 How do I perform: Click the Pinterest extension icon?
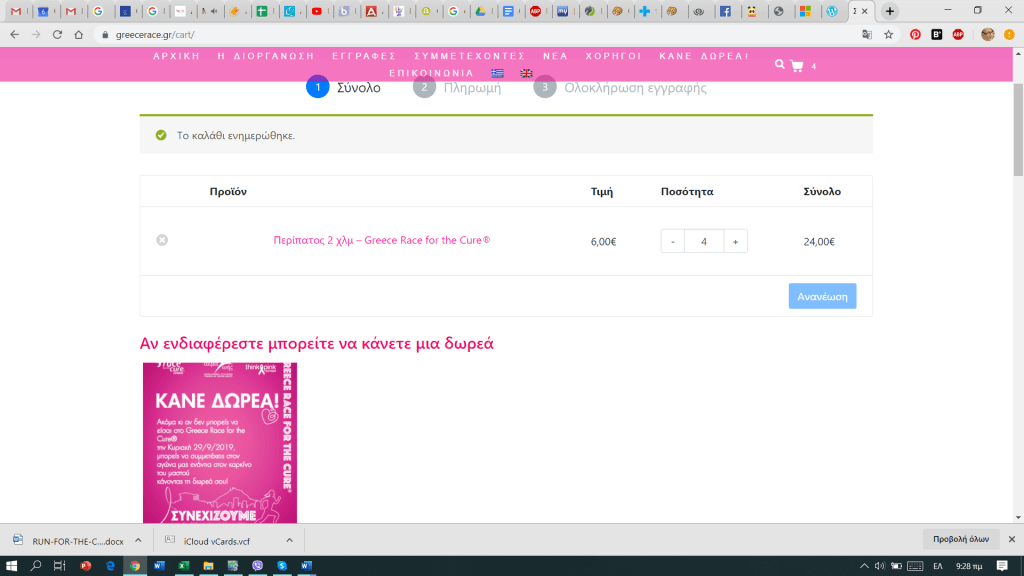coord(915,34)
